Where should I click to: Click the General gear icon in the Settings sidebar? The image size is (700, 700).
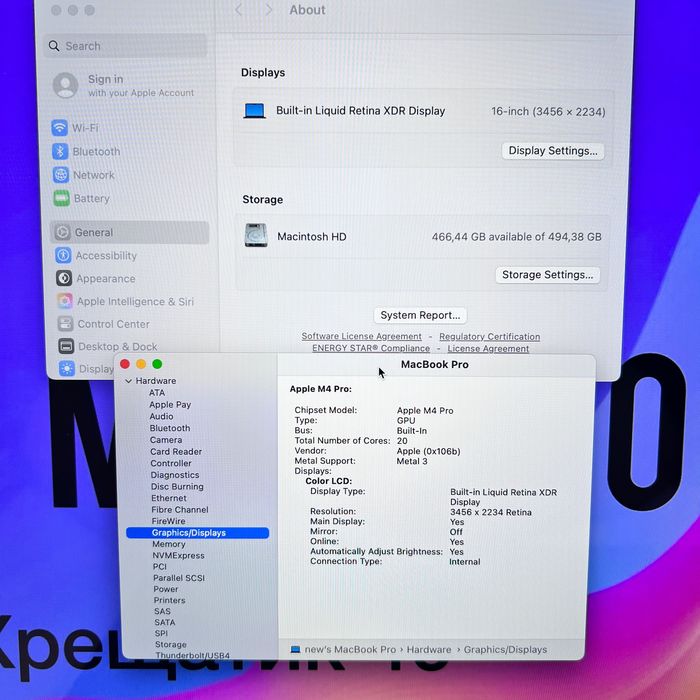pos(62,232)
